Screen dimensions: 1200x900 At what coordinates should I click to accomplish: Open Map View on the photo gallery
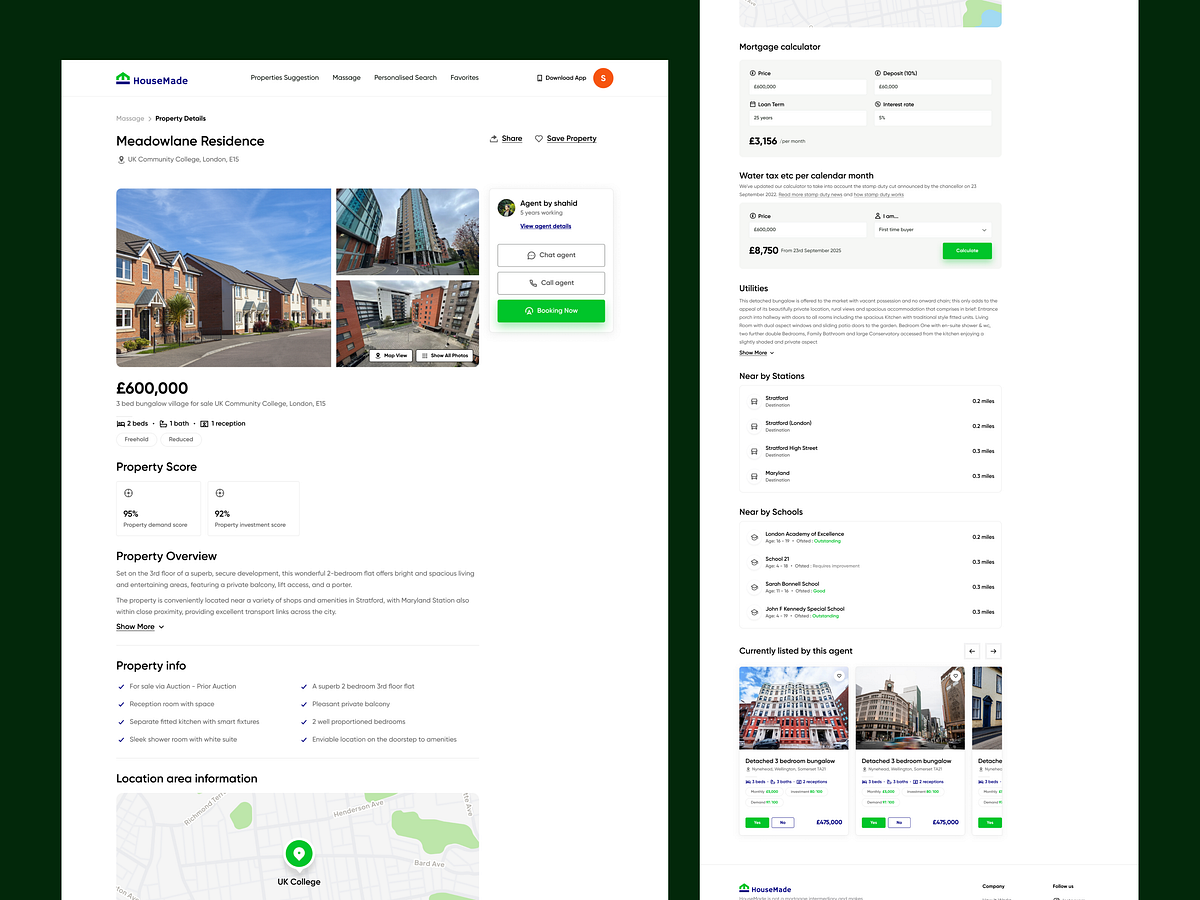coord(390,355)
